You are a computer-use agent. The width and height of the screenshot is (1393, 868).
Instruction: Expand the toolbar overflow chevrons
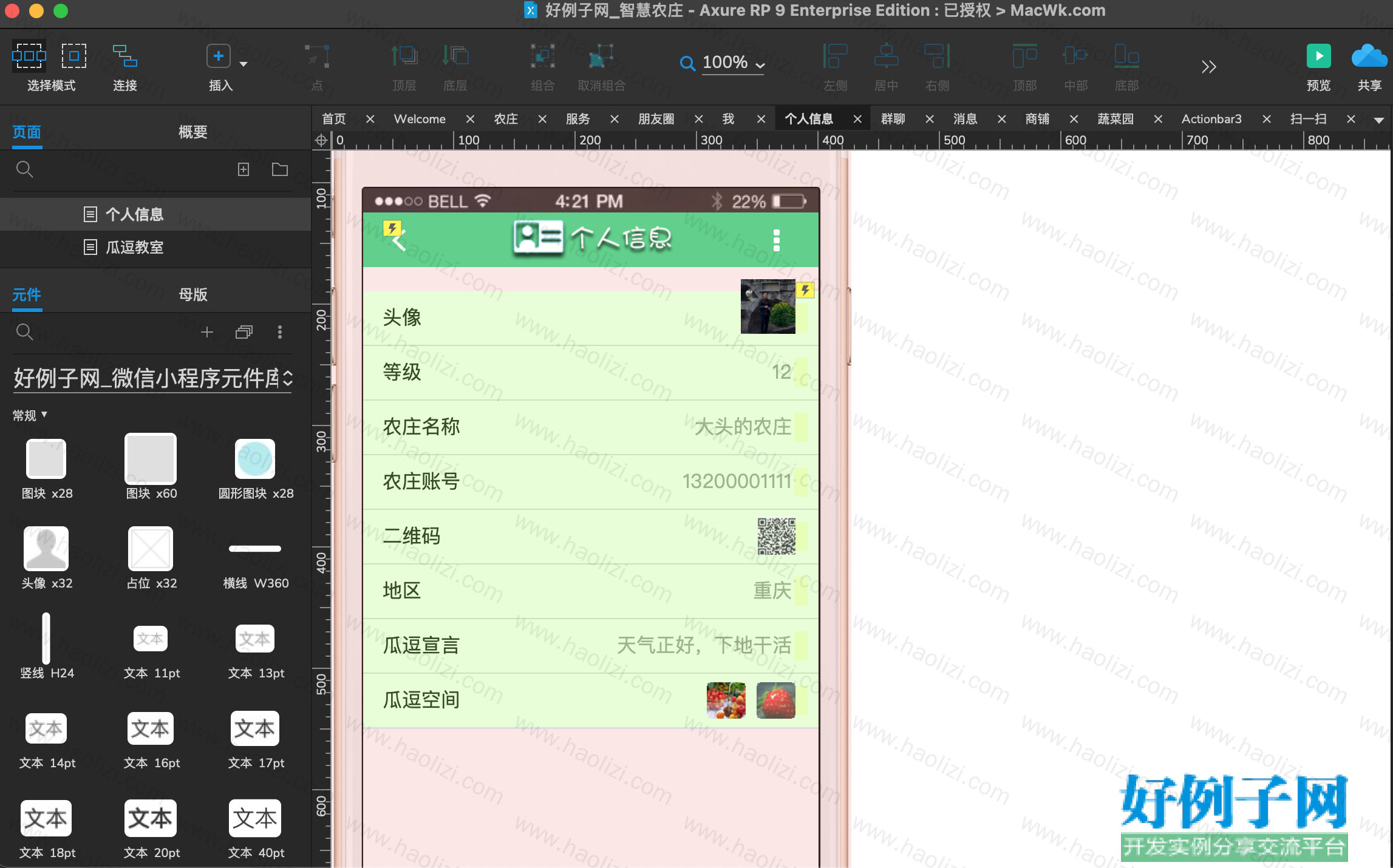tap(1208, 66)
